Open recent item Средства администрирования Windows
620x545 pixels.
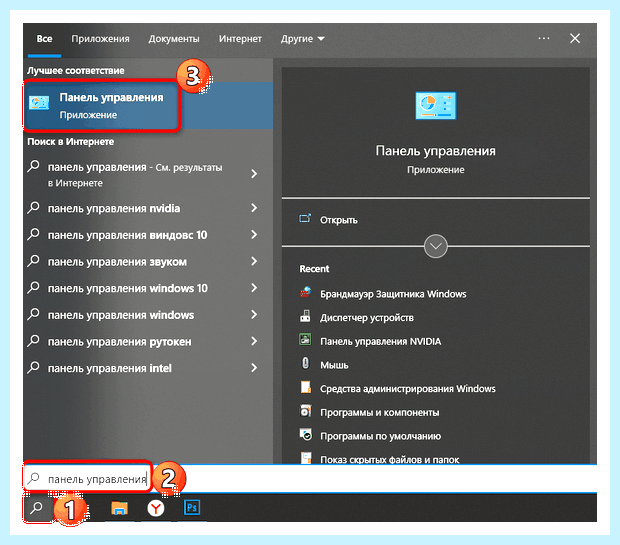(x=408, y=389)
